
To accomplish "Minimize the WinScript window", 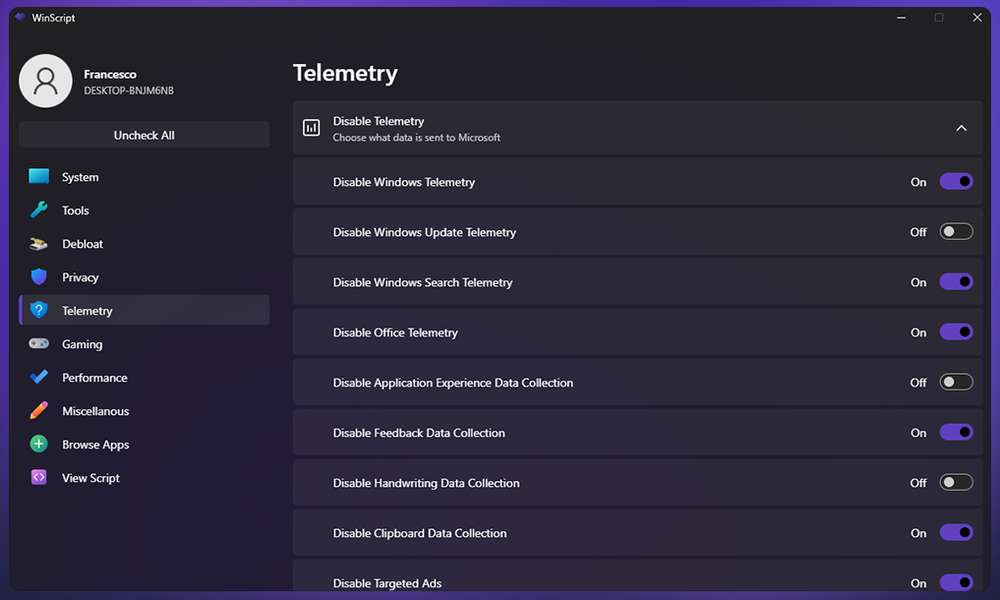I will coord(901,17).
